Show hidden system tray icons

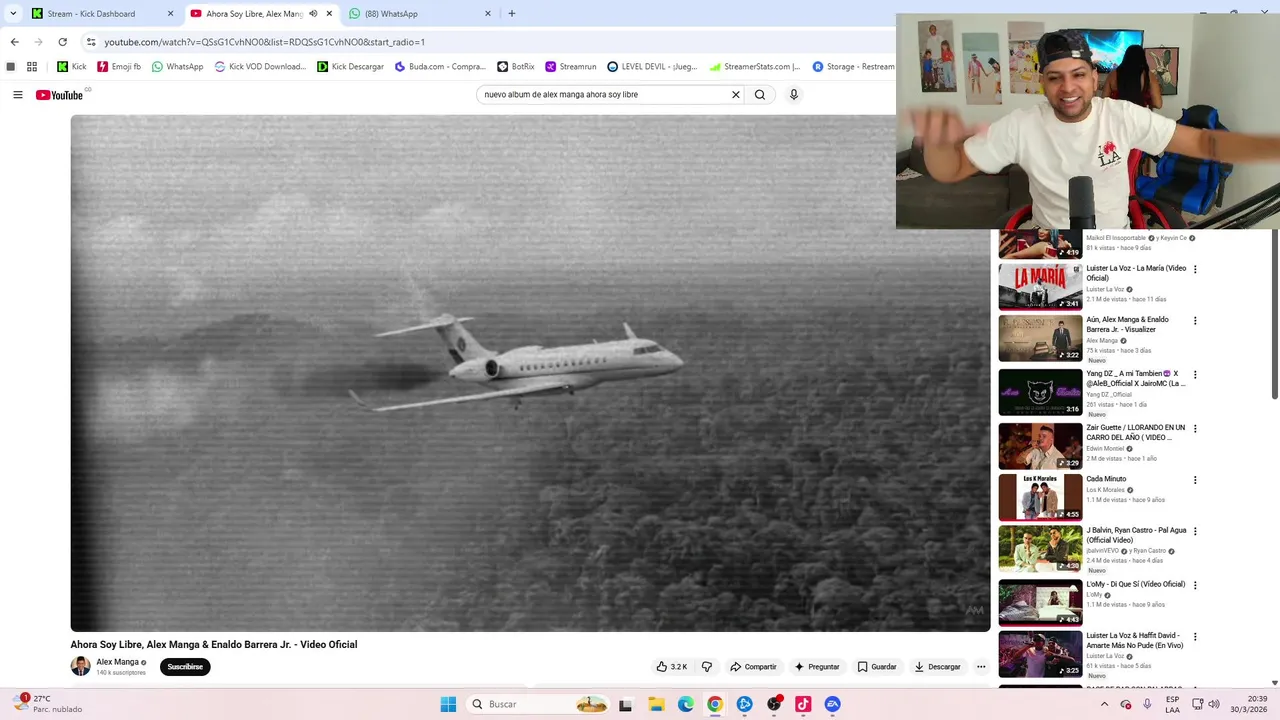1104,704
